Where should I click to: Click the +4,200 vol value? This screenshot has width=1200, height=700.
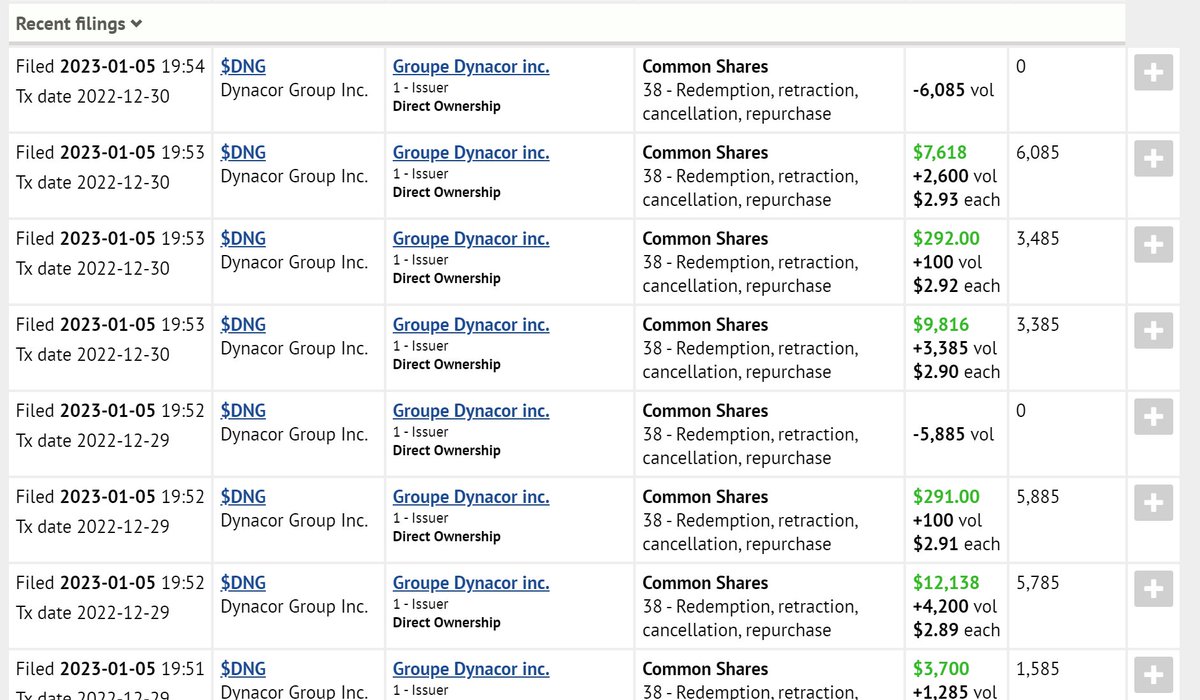pos(955,606)
